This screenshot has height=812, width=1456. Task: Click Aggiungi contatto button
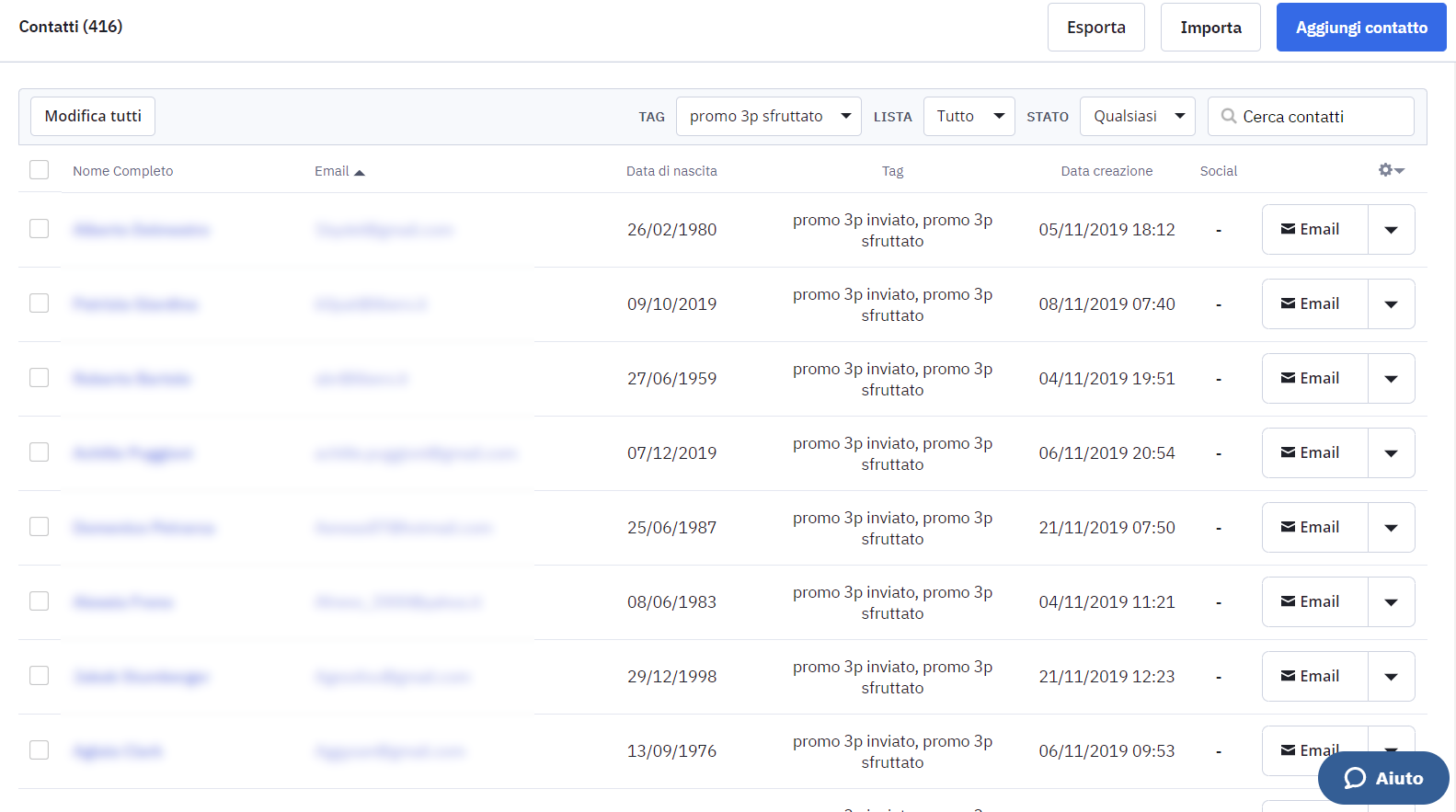[1361, 28]
